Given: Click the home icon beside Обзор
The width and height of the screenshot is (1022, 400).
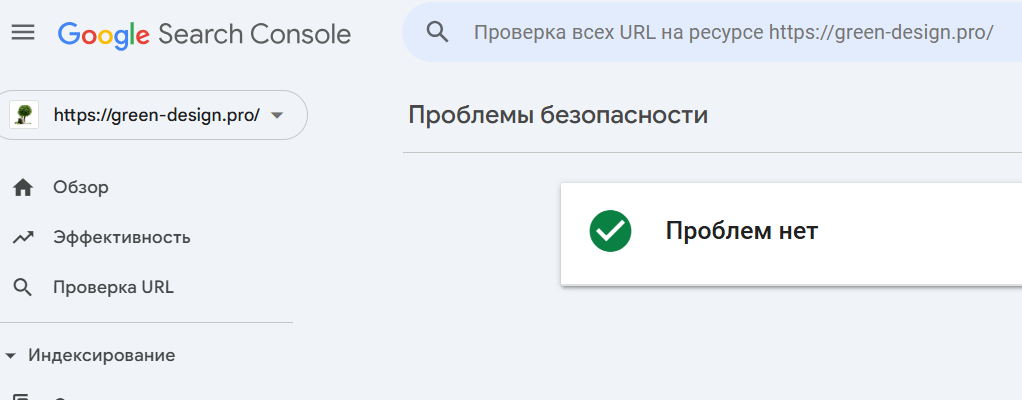Looking at the screenshot, I should pyautogui.click(x=24, y=187).
